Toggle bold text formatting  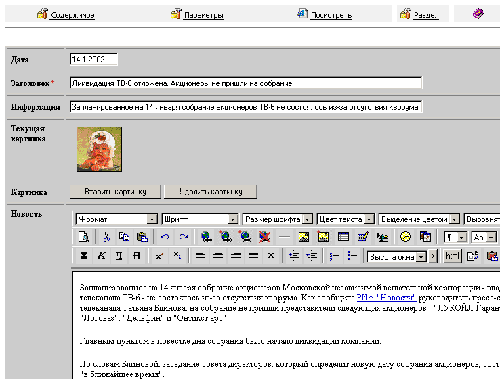coord(84,256)
